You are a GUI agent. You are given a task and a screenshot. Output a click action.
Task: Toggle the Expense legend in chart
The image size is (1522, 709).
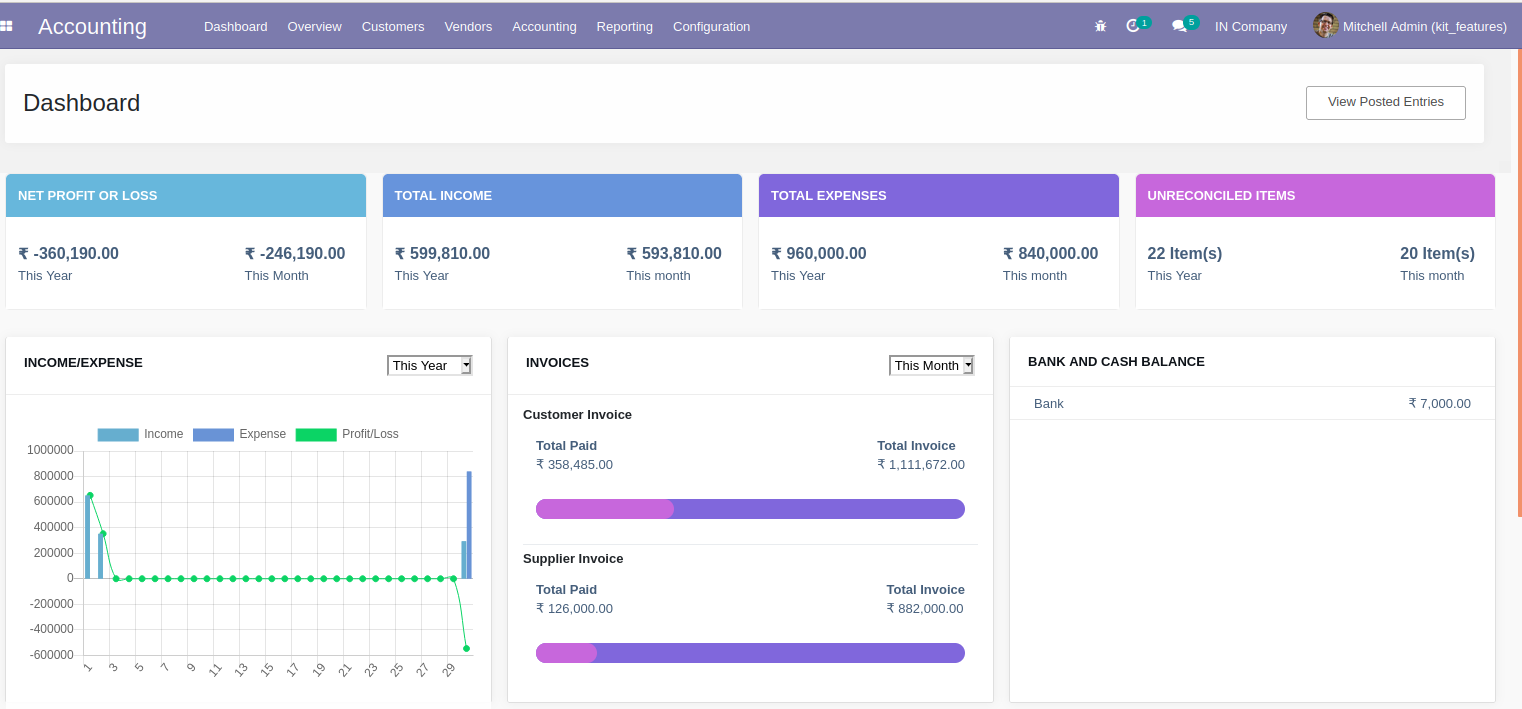pyautogui.click(x=239, y=434)
